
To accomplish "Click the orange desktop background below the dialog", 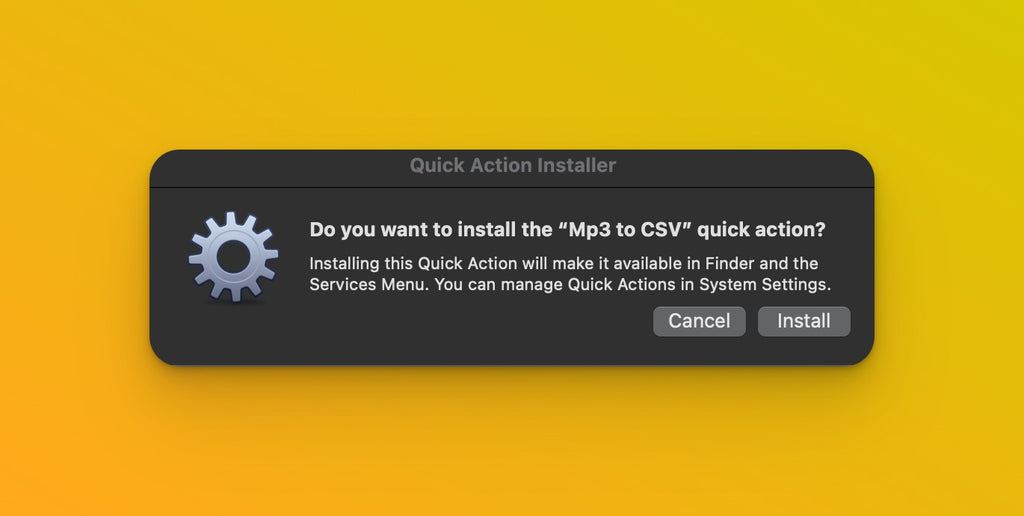I will (512, 440).
